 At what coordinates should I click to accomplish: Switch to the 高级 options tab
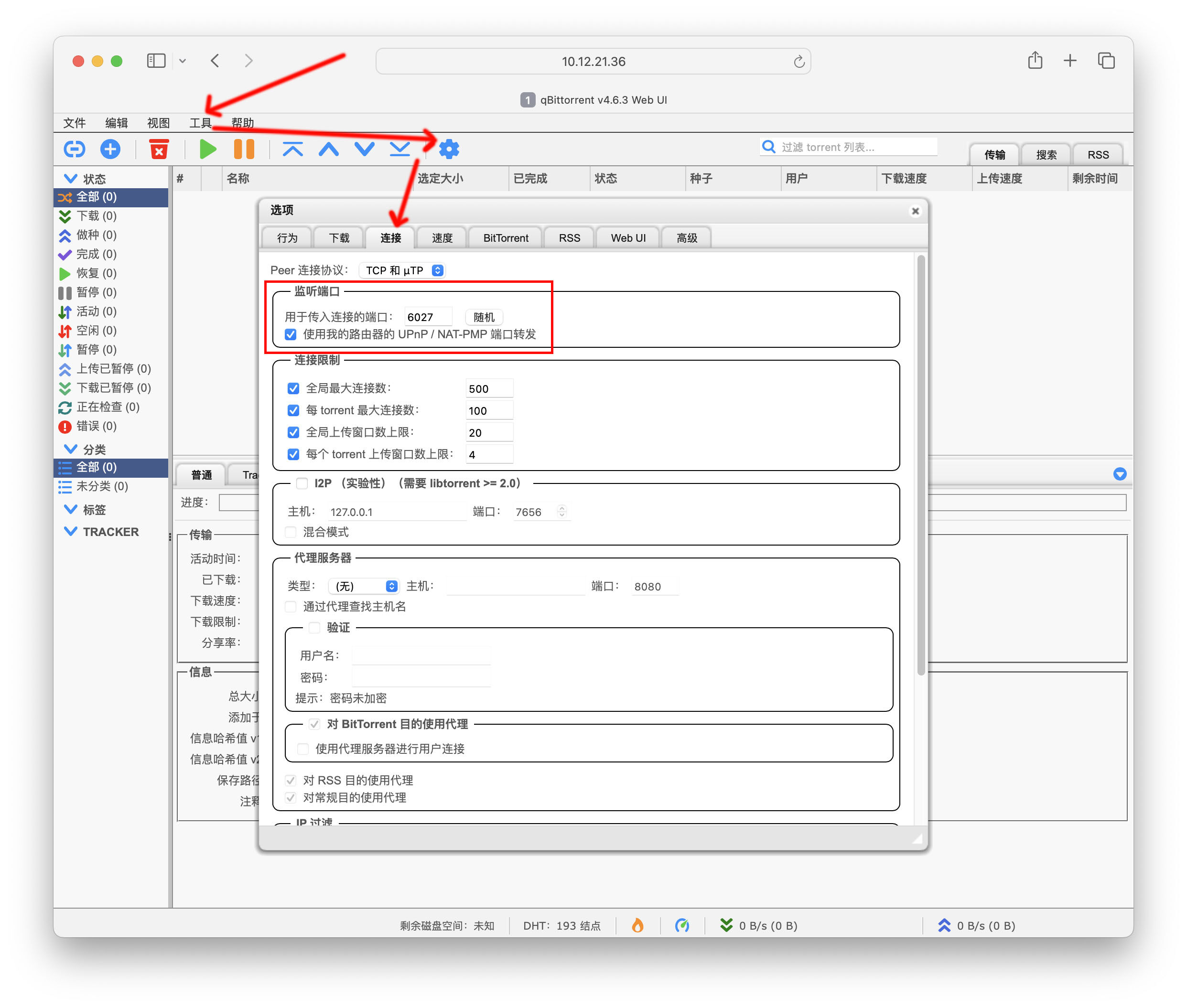(686, 238)
